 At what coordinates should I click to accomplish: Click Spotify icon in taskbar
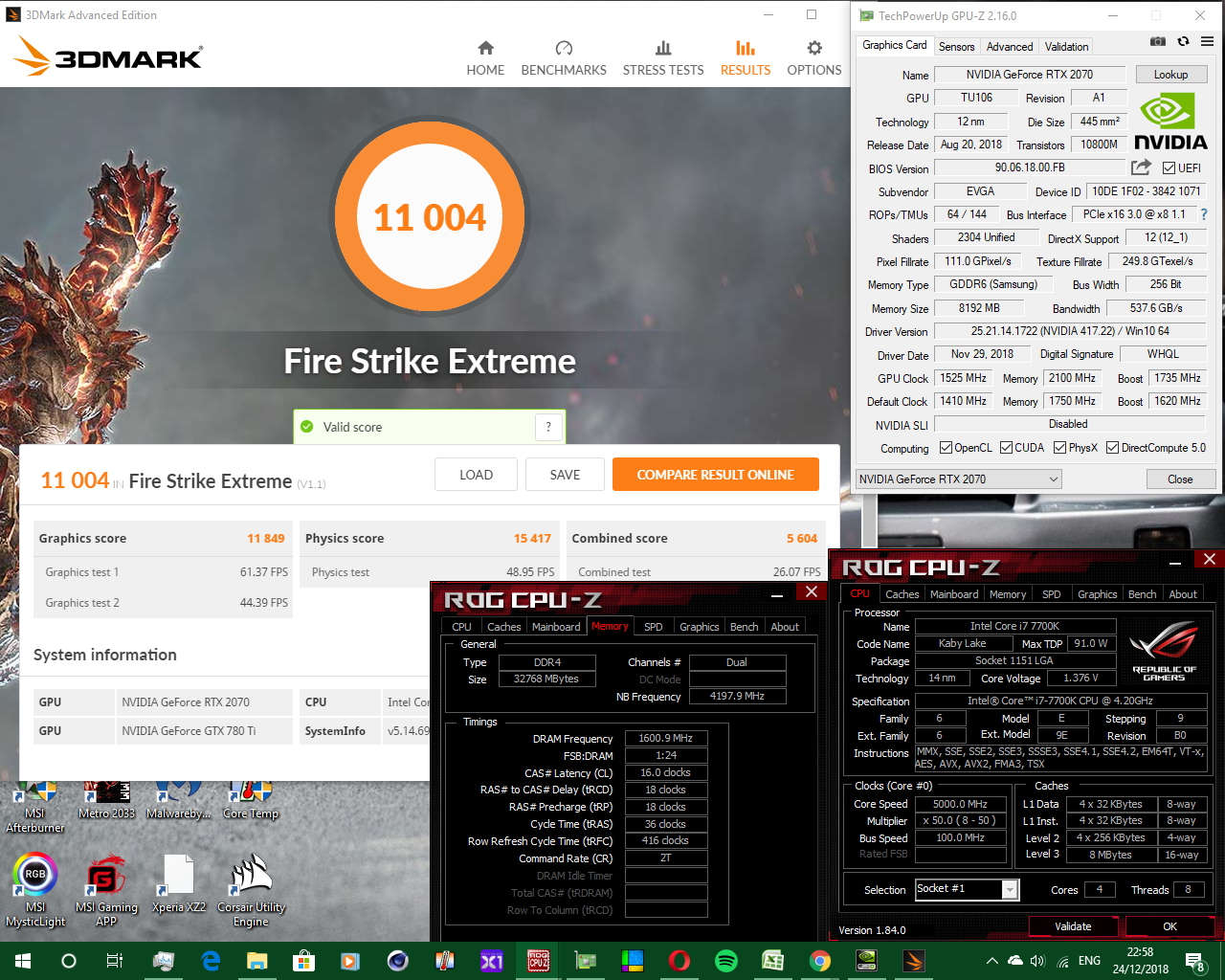[726, 961]
